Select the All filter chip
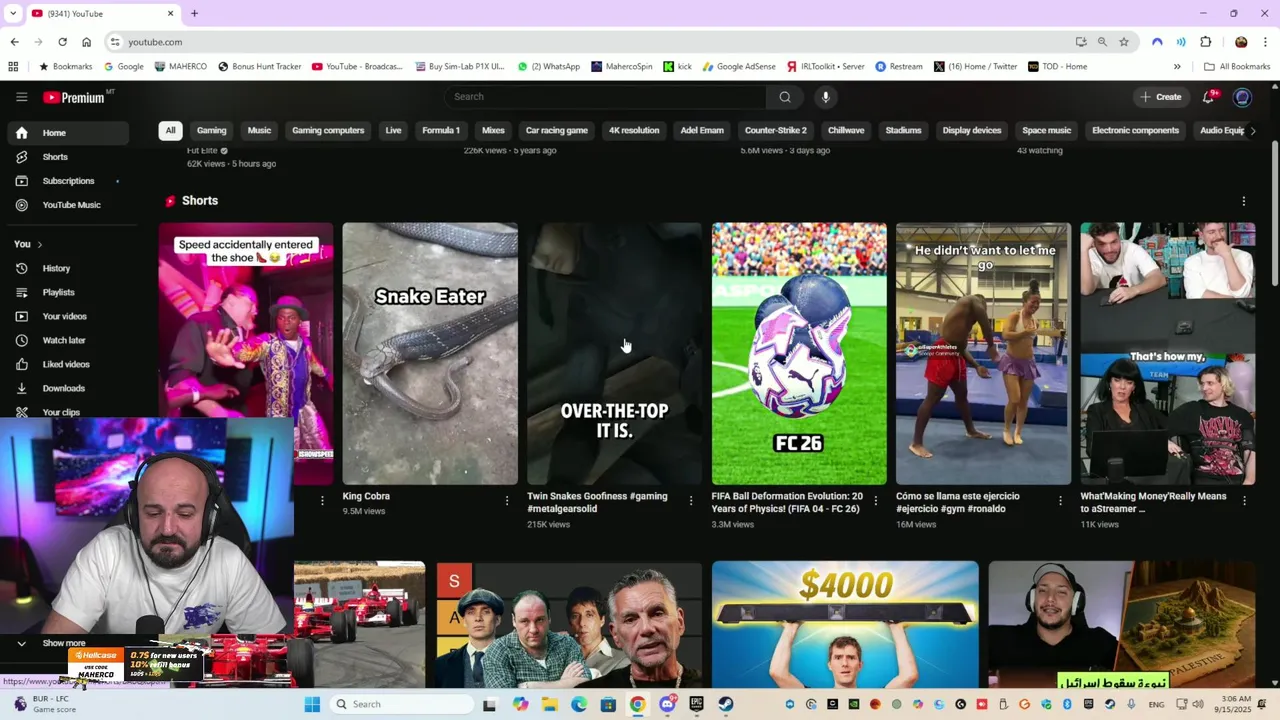The image size is (1280, 720). [170, 131]
